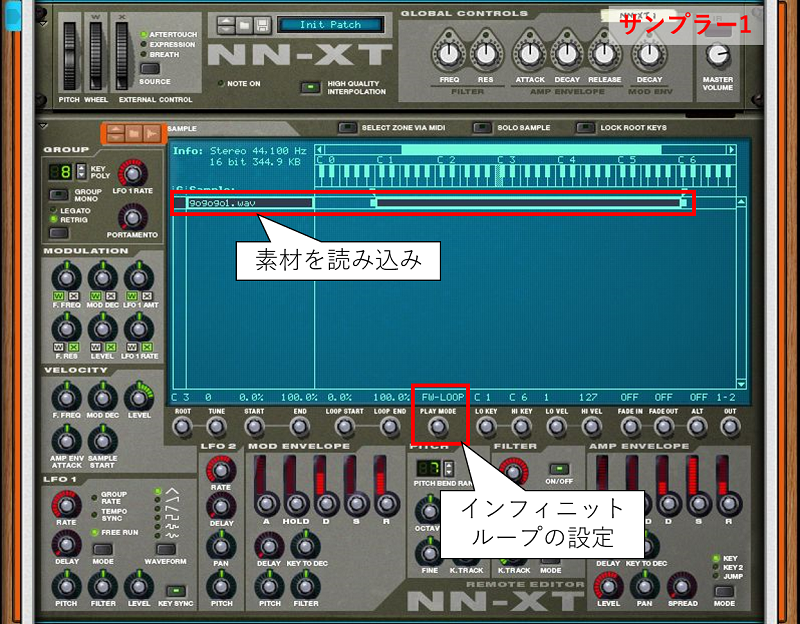Toggle Lock Root Keys button

[x=585, y=128]
